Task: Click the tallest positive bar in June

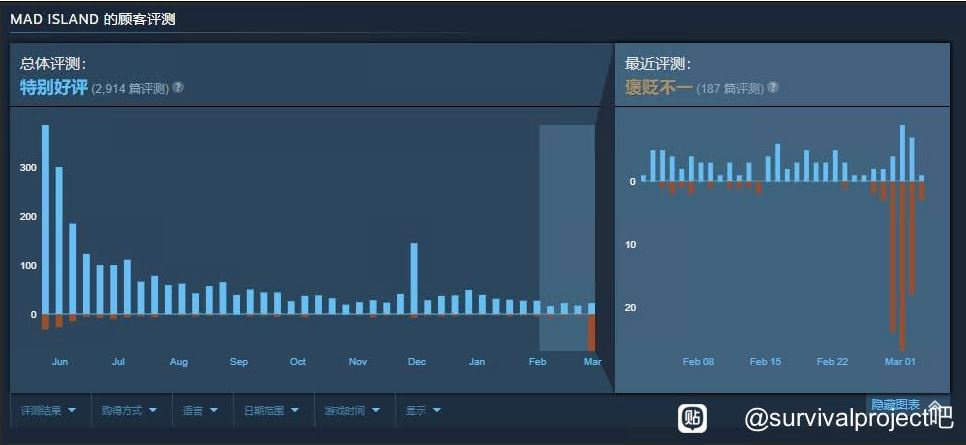Action: [x=45, y=220]
